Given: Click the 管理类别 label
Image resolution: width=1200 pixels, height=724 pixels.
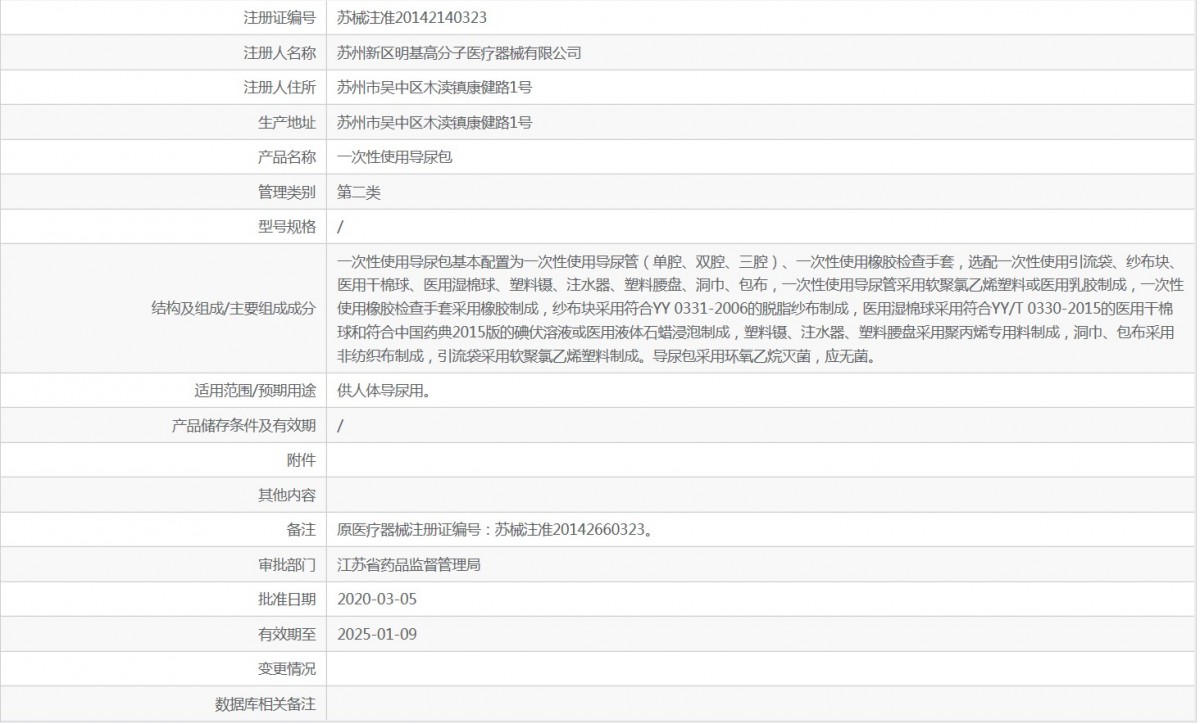Looking at the screenshot, I should click(x=286, y=192).
